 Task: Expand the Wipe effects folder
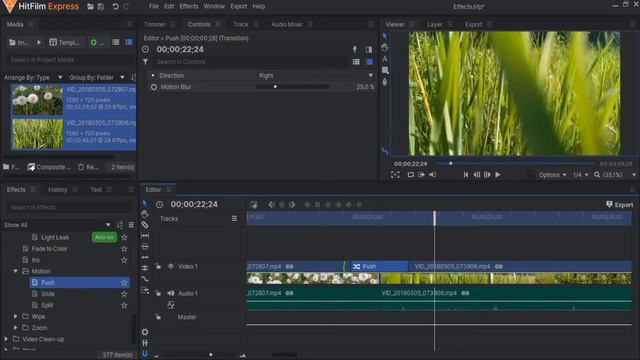(16, 316)
